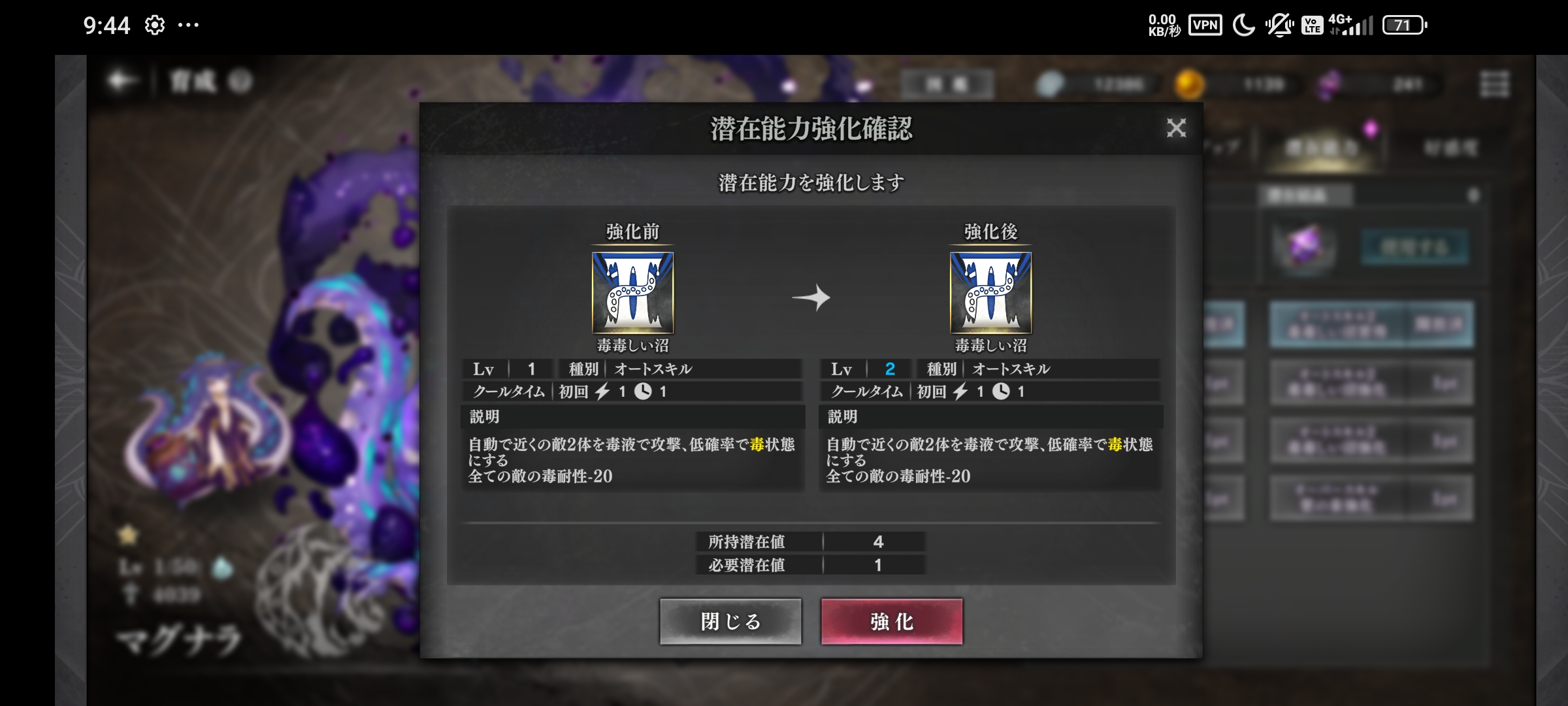Viewport: 1568px width, 706px height.
Task: Tap the purple gem item in side panel
Action: tap(1303, 247)
